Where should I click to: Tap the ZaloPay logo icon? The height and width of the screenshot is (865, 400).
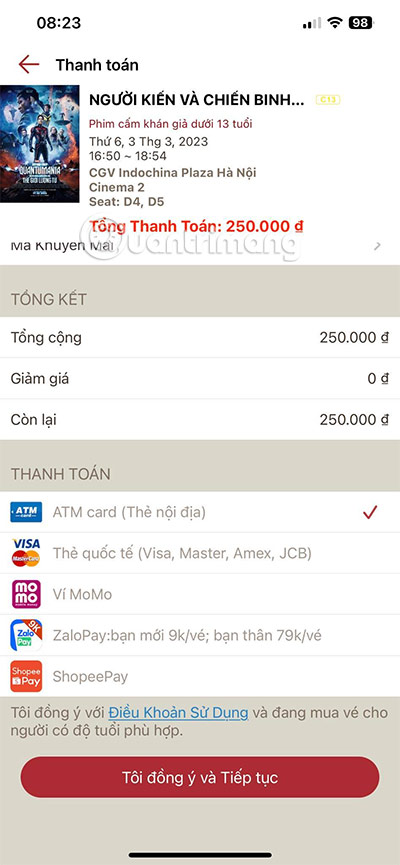[26, 635]
